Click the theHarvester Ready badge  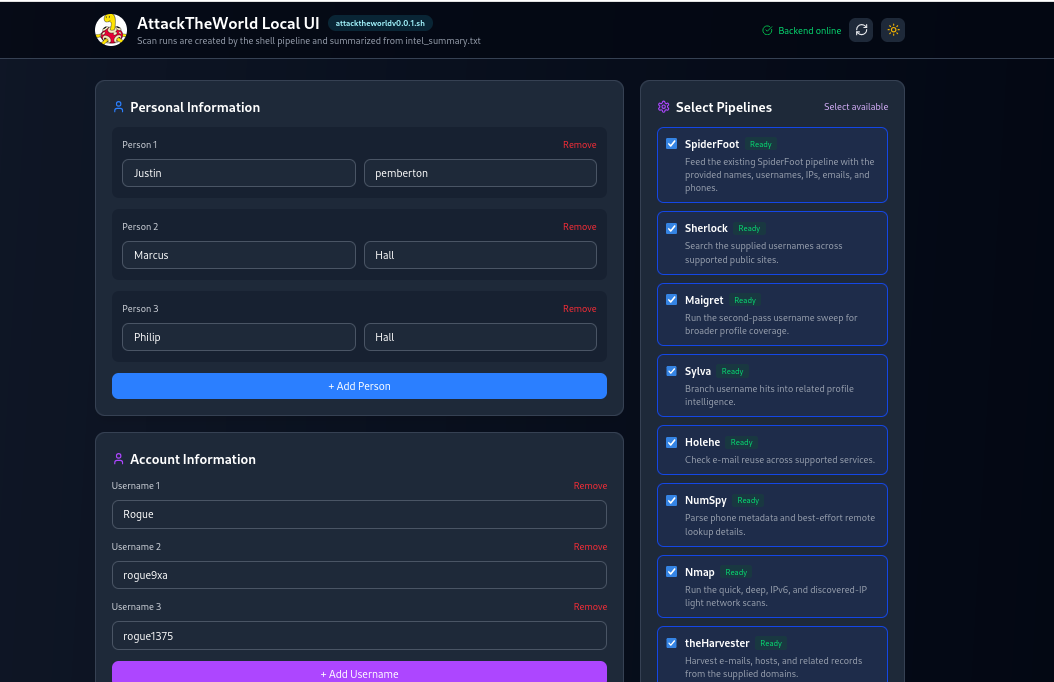pos(771,644)
